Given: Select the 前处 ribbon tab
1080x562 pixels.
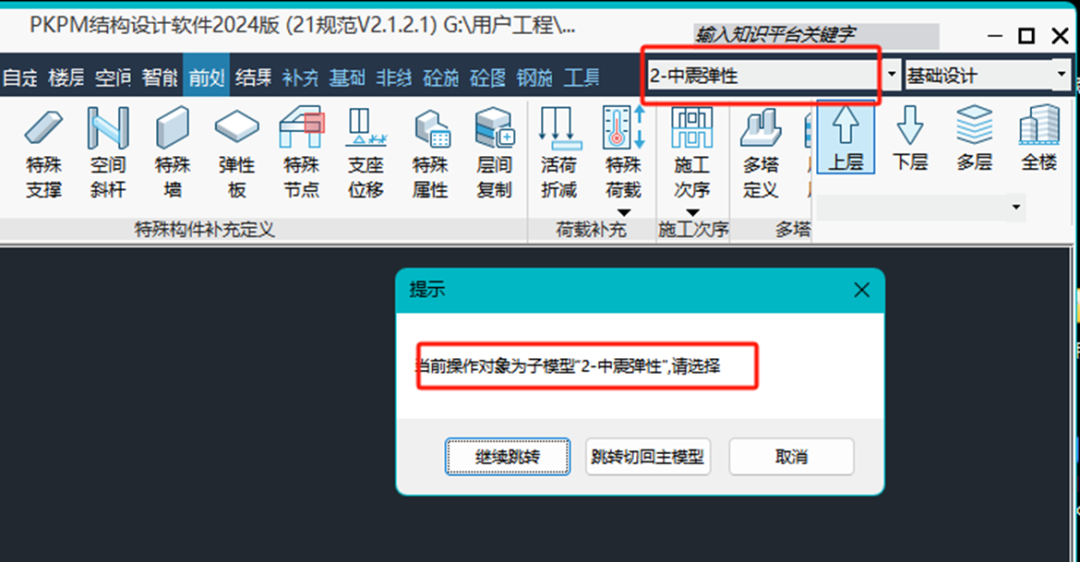Looking at the screenshot, I should [x=207, y=77].
